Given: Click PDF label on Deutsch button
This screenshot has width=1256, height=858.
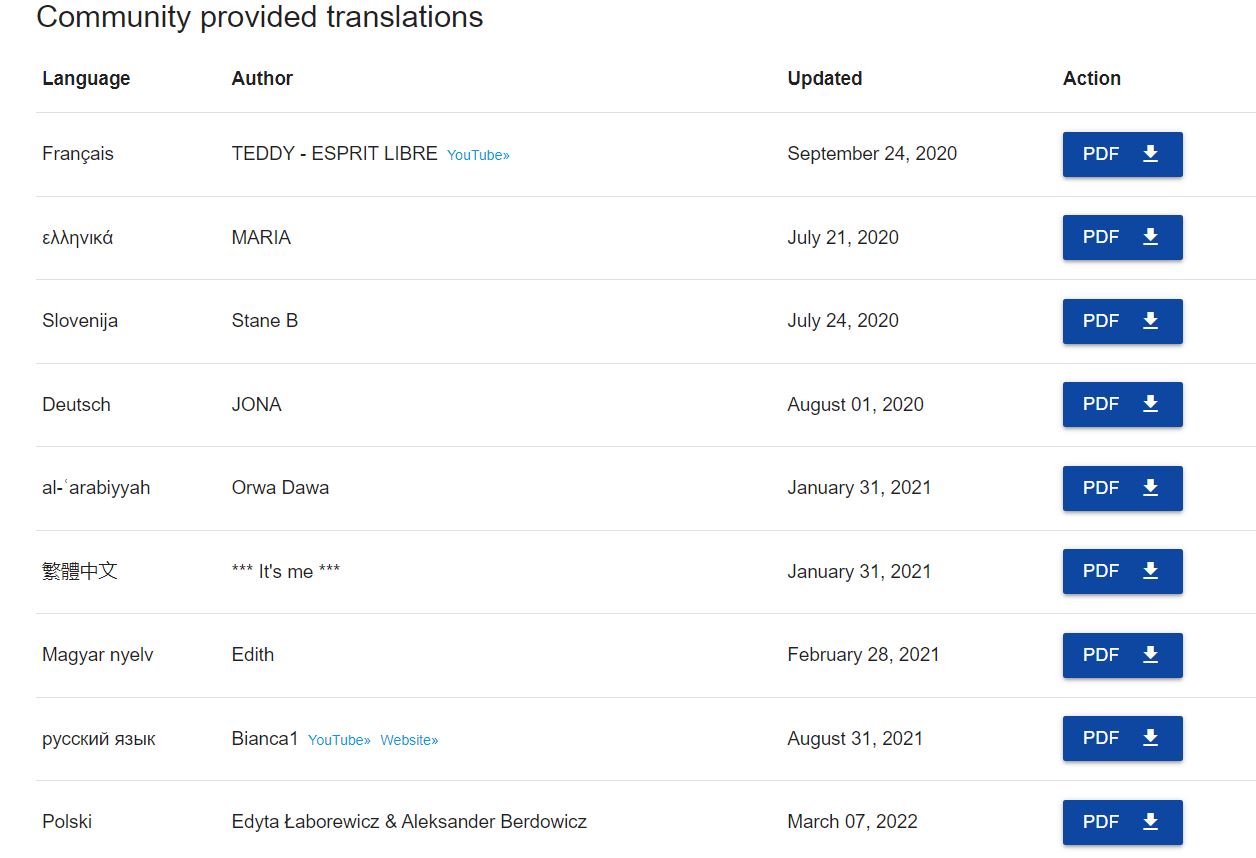Looking at the screenshot, I should [1101, 404].
